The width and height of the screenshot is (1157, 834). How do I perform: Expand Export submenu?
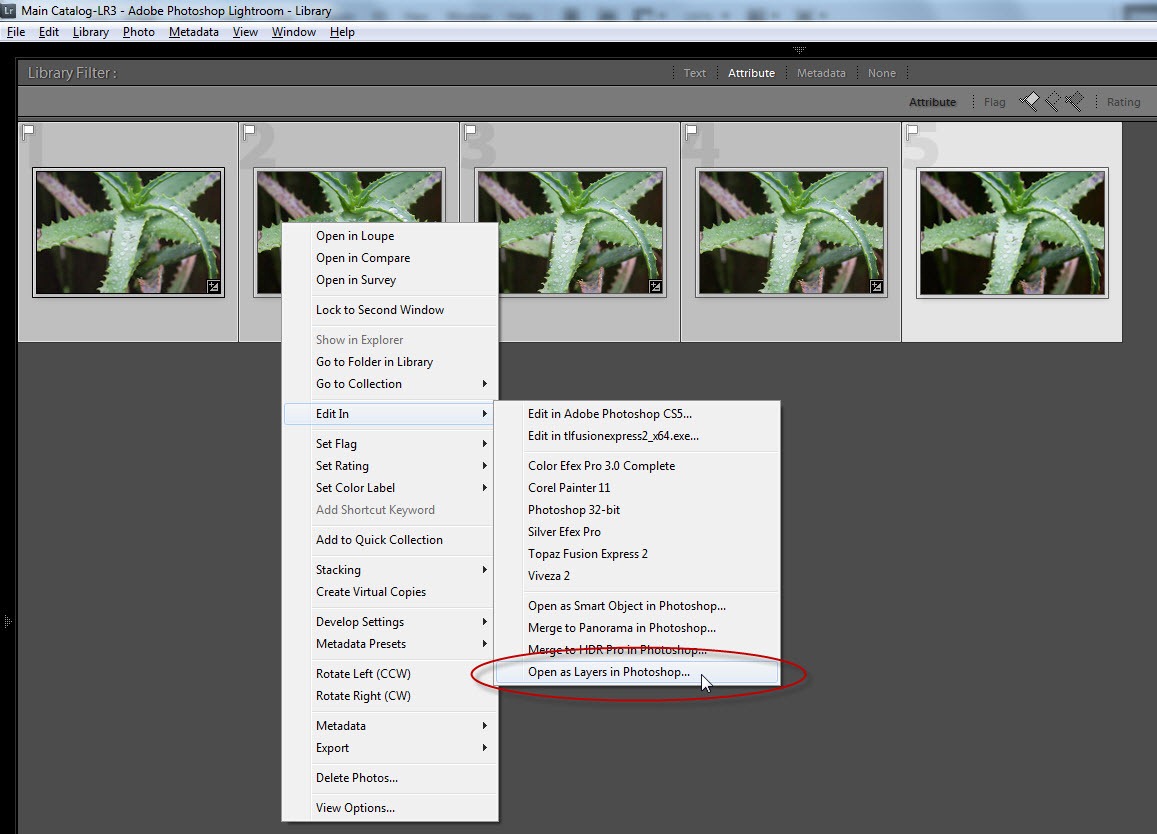click(390, 748)
